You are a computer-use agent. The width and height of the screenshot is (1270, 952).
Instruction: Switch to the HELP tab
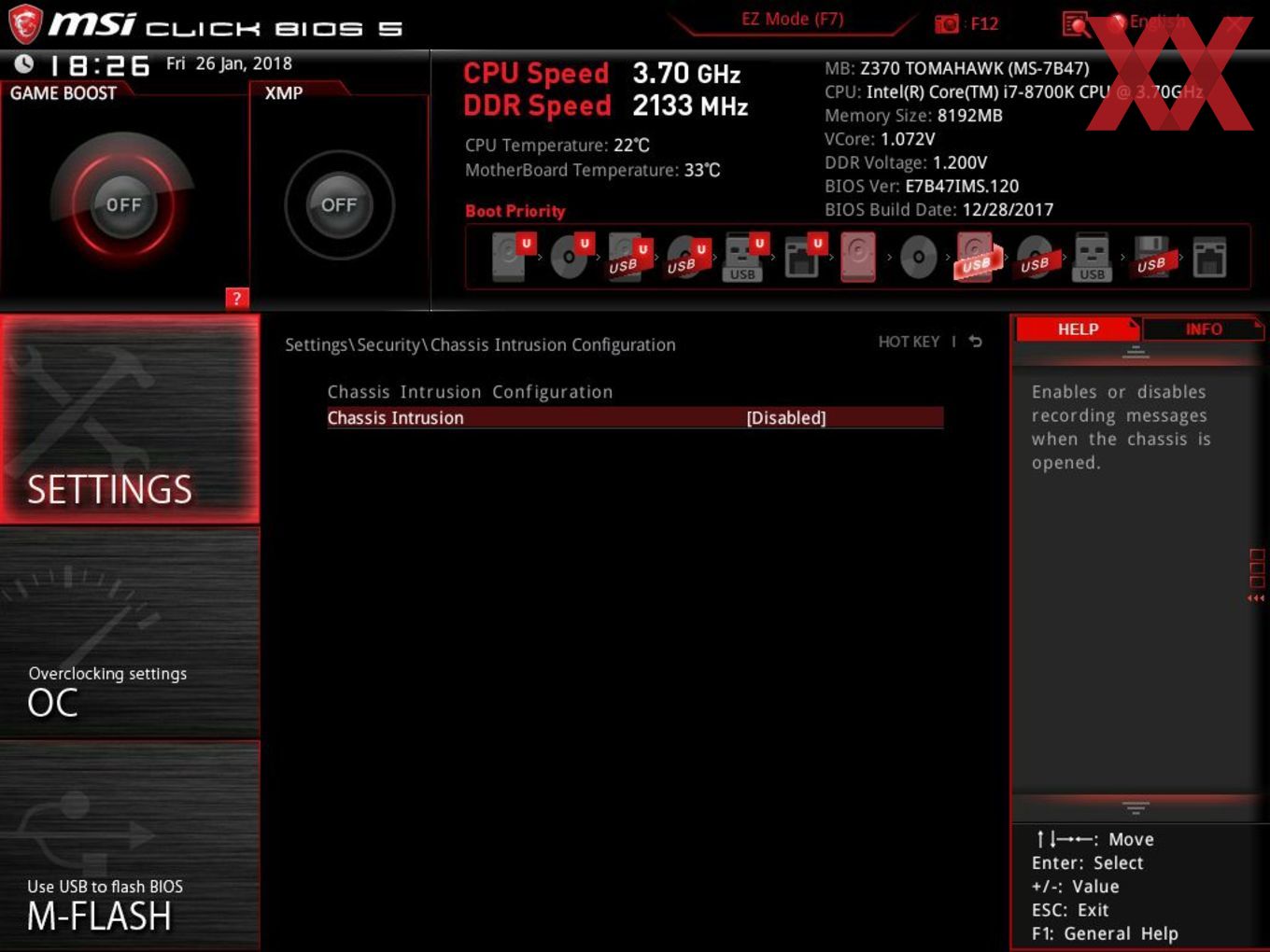click(x=1078, y=329)
